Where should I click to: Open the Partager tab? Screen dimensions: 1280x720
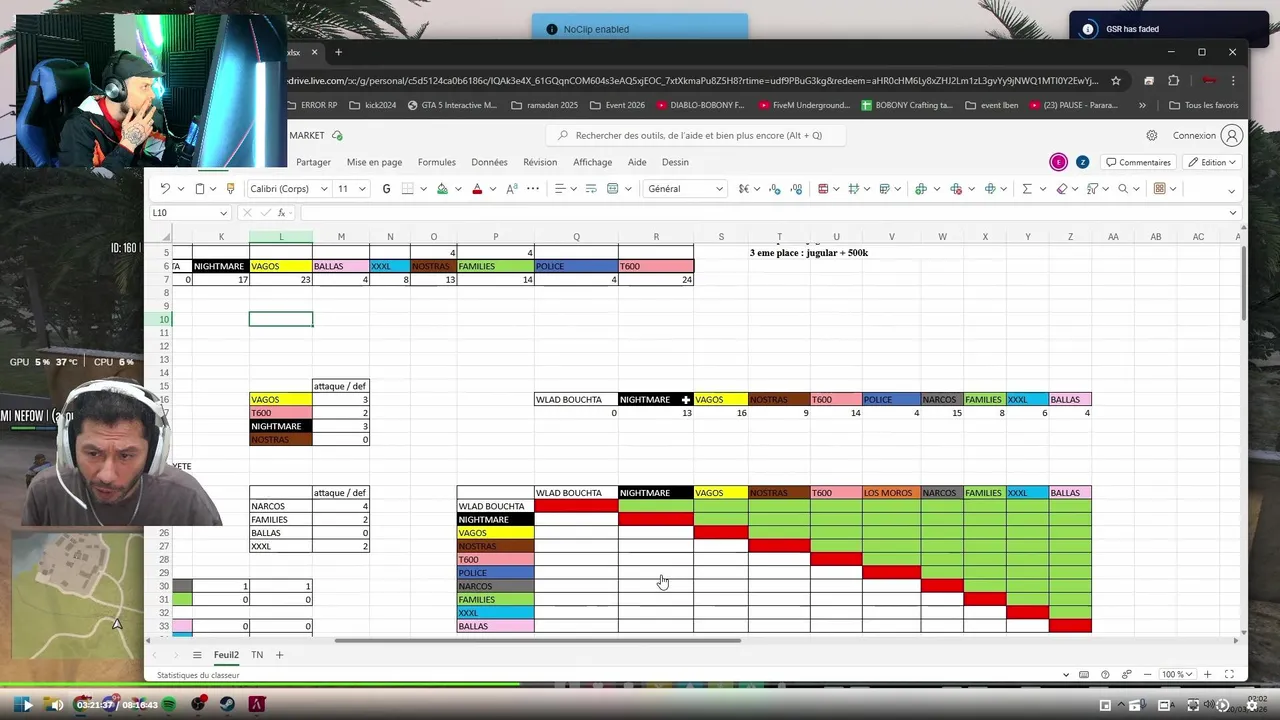coord(313,162)
